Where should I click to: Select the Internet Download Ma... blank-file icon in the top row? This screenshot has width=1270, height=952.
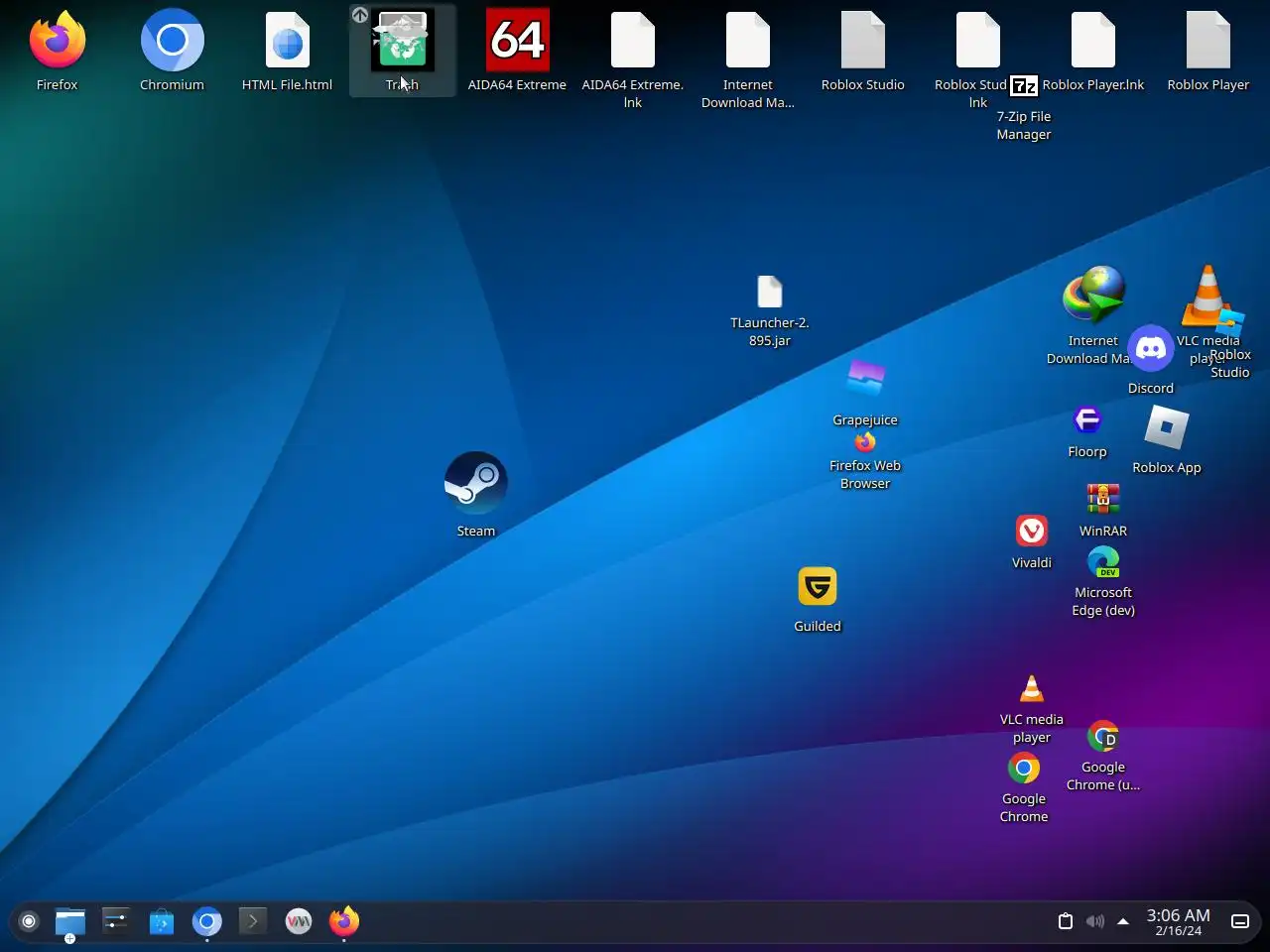(x=748, y=41)
